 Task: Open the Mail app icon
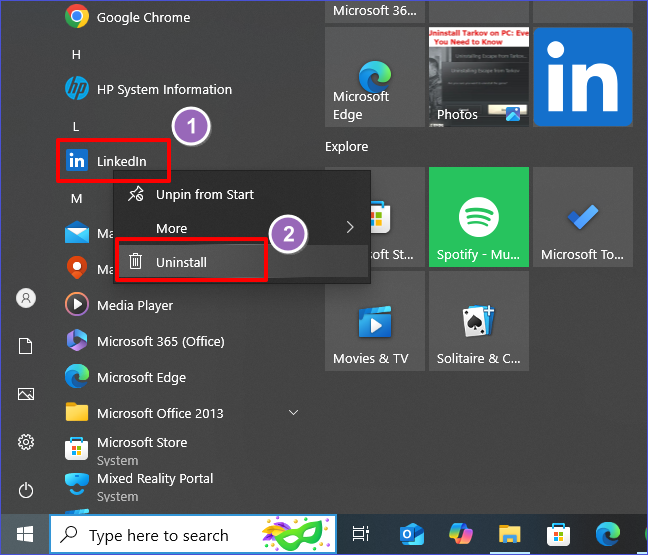click(x=77, y=233)
